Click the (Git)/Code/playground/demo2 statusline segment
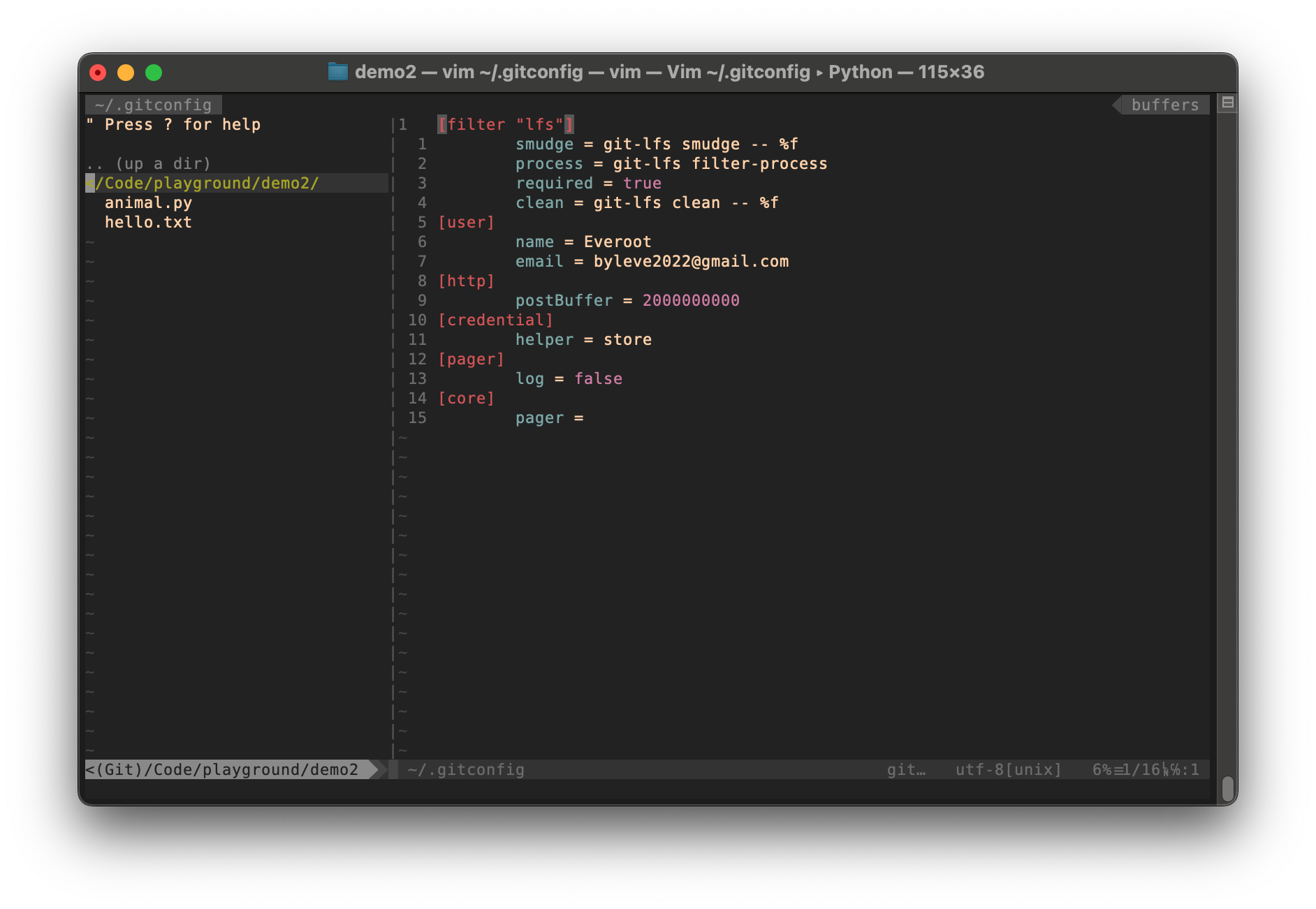Screen dimensions: 1316x909 point(228,769)
